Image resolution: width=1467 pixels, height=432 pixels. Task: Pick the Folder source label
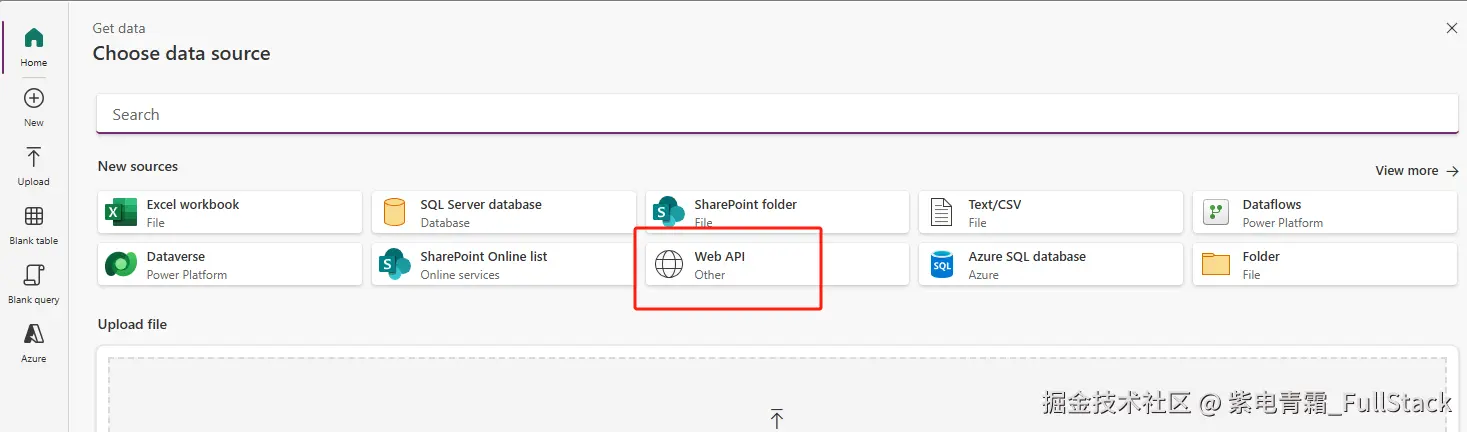tap(1261, 256)
